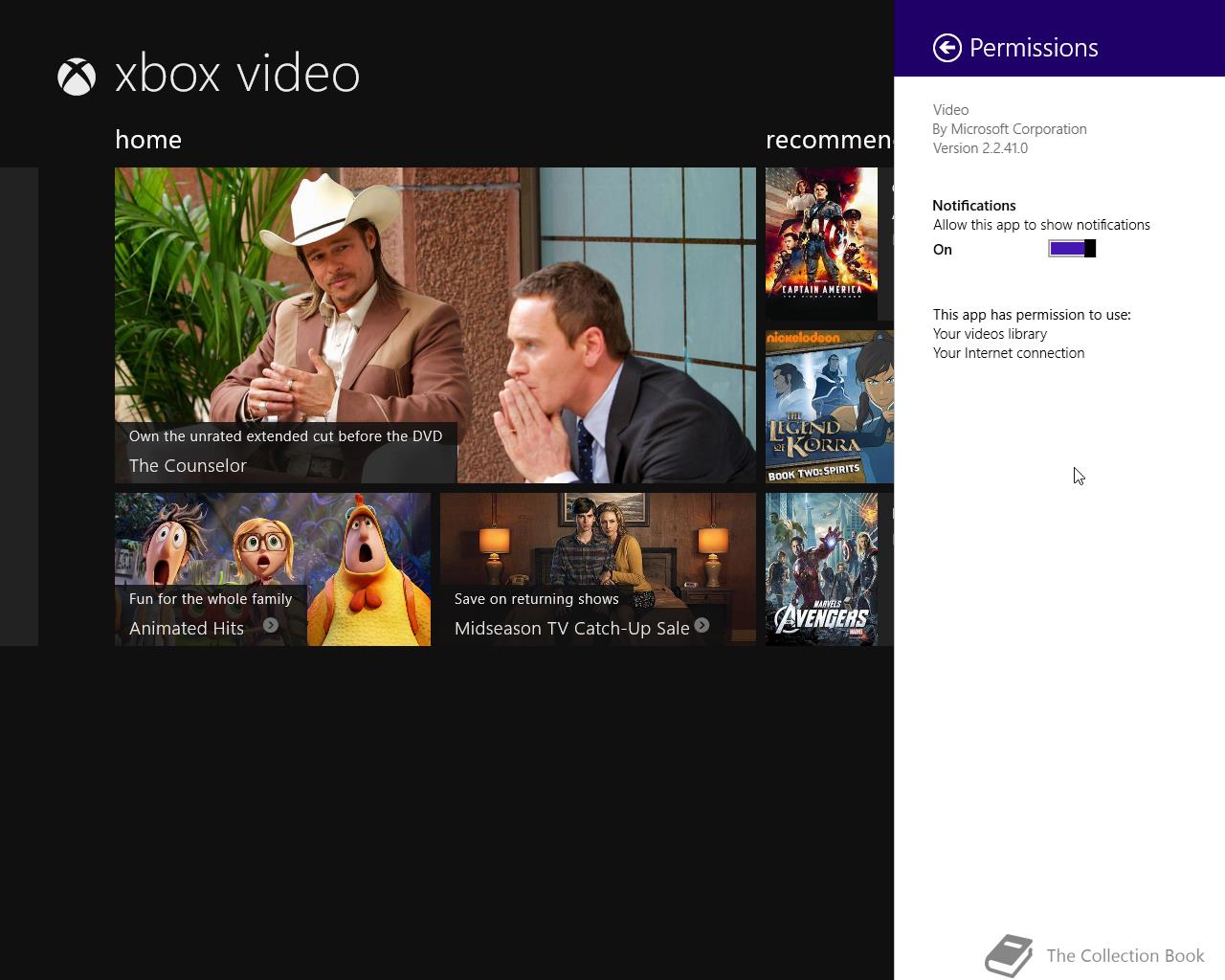Screen dimensions: 1225x980
Task: Click the 'On' toggle state label
Action: click(x=943, y=250)
